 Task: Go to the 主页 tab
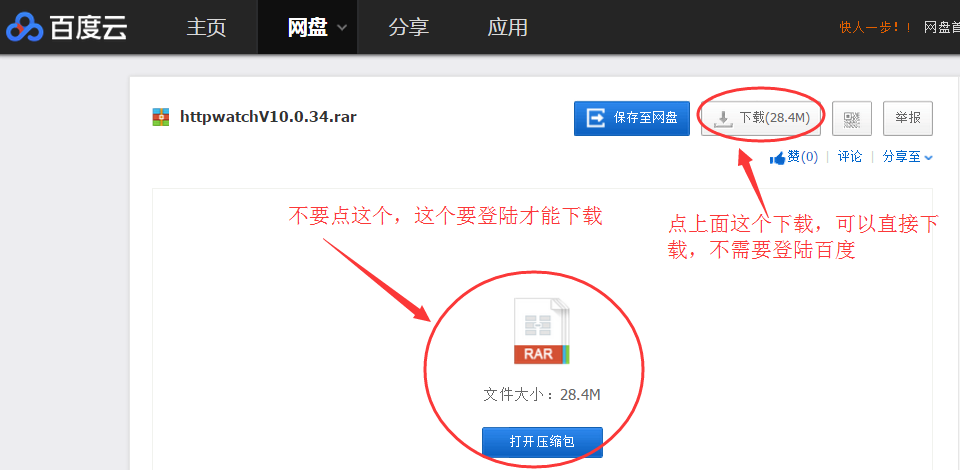pyautogui.click(x=206, y=27)
